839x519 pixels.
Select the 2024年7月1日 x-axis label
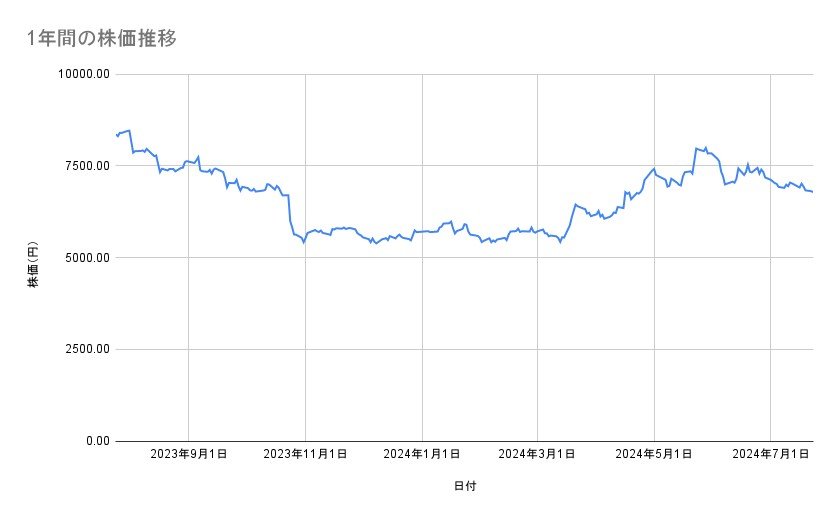click(x=770, y=455)
